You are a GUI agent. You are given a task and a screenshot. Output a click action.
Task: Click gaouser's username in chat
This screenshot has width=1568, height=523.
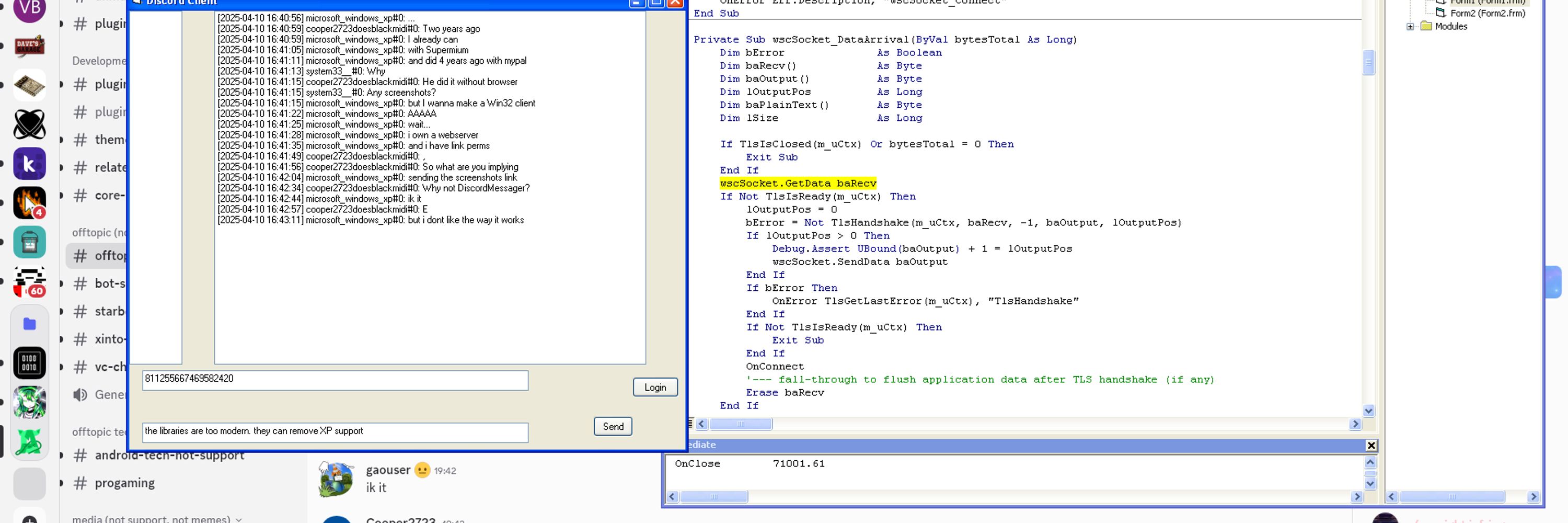(x=388, y=470)
